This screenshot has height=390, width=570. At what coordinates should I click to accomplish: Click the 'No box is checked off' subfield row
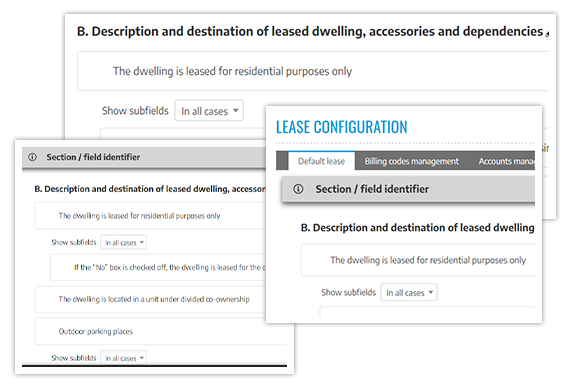pyautogui.click(x=168, y=268)
